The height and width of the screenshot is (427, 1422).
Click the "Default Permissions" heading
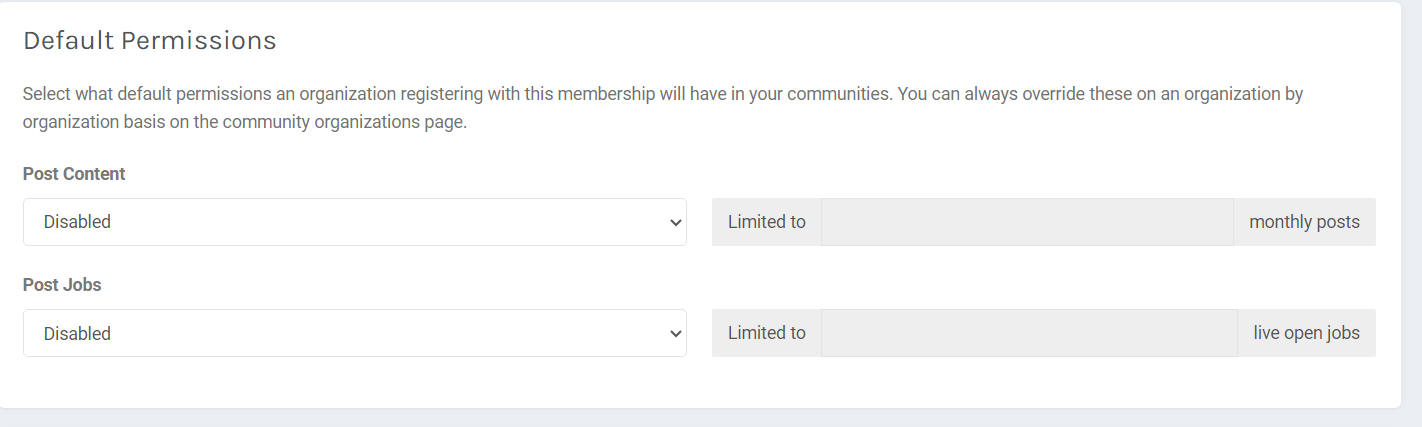[150, 41]
